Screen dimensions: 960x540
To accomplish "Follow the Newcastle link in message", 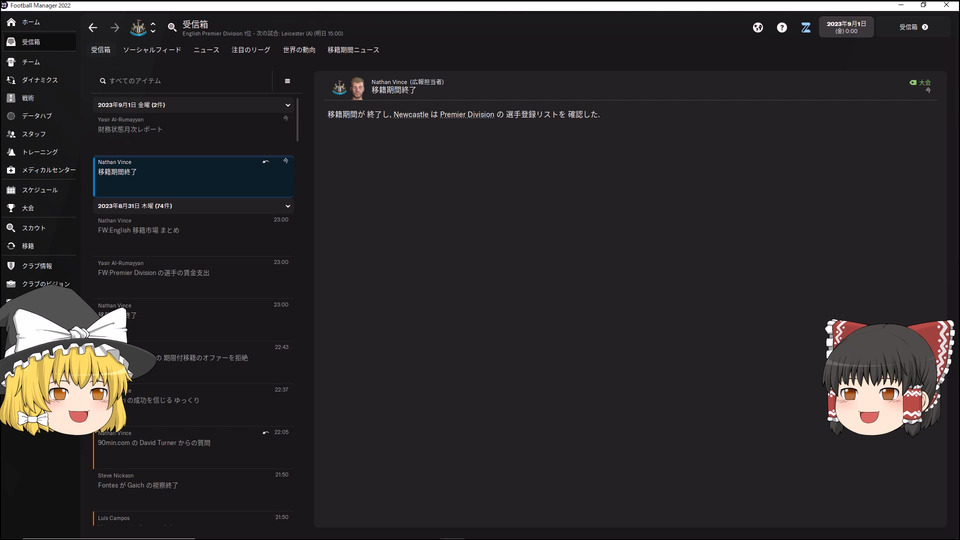I will coord(411,114).
